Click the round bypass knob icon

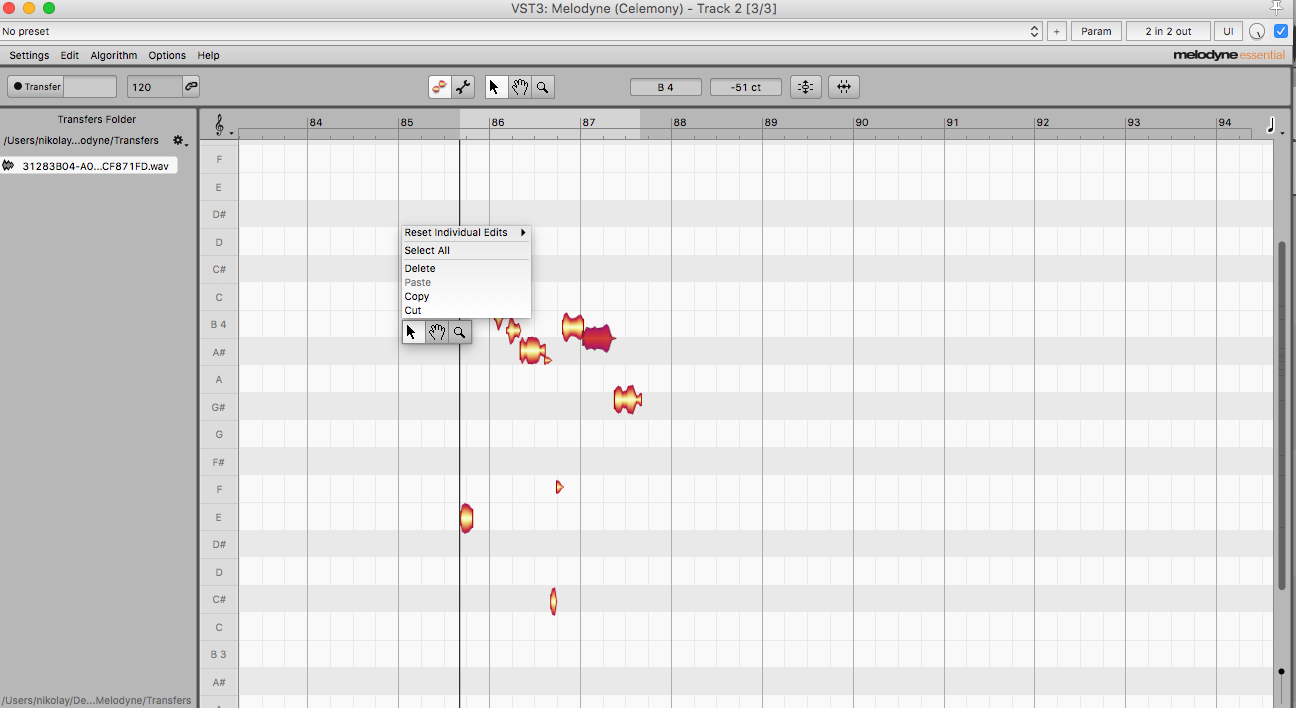[1257, 32]
